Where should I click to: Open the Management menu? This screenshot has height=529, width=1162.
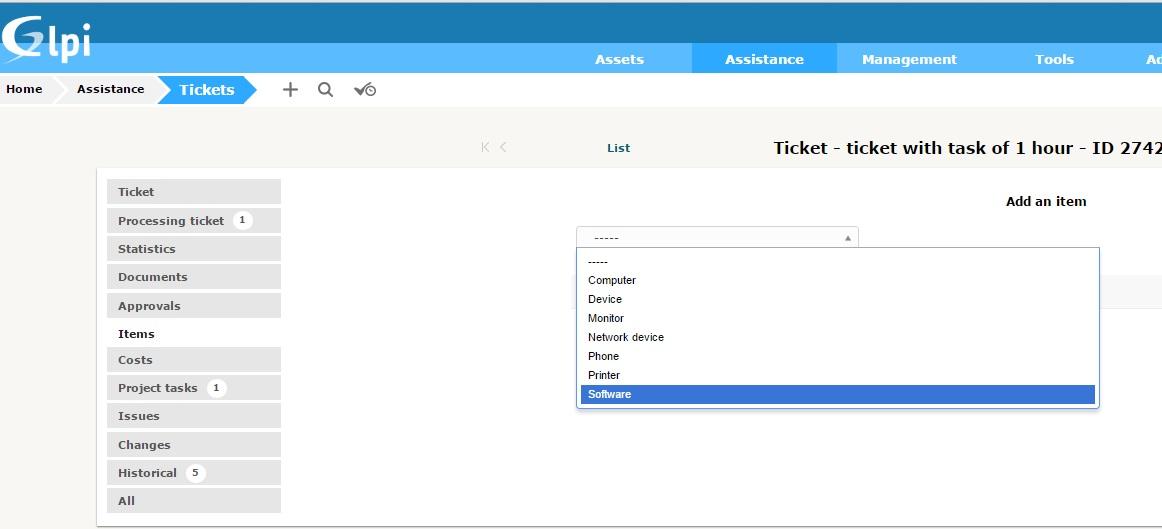click(x=909, y=59)
